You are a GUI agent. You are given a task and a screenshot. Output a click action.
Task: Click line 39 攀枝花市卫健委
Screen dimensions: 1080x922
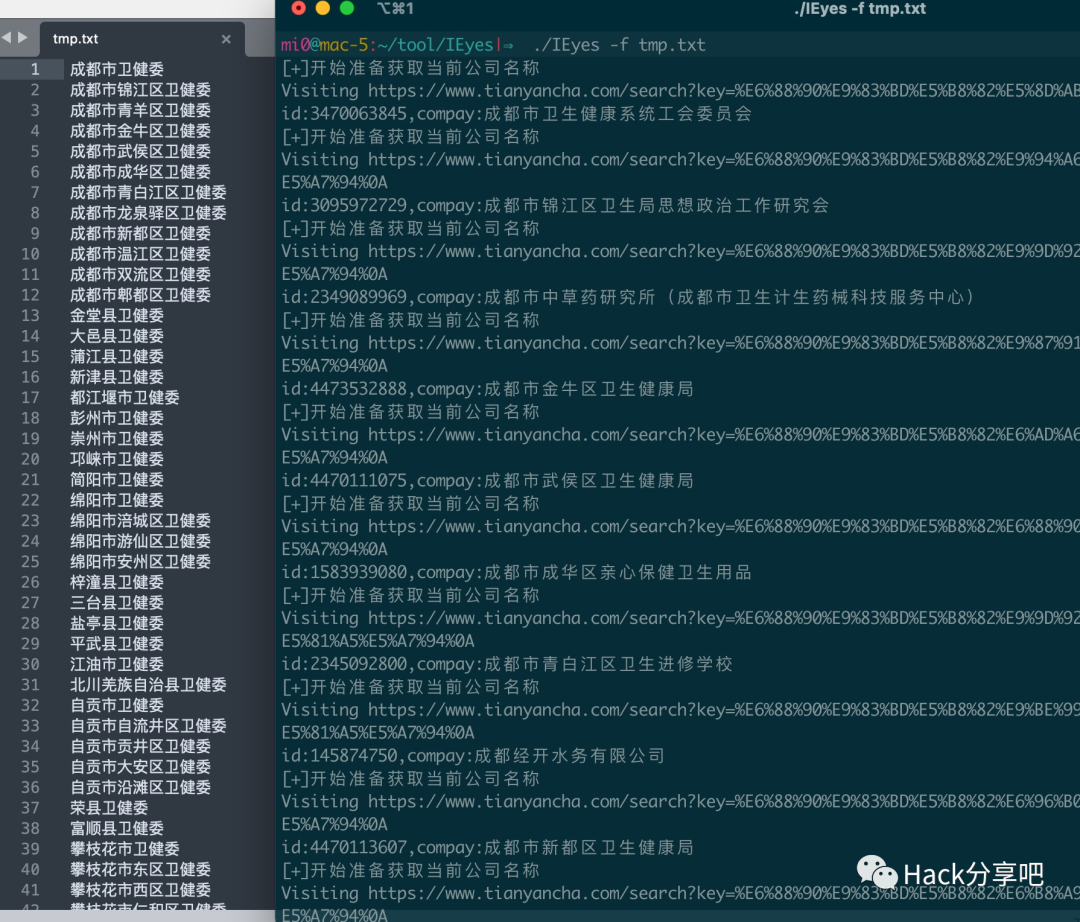click(x=125, y=849)
